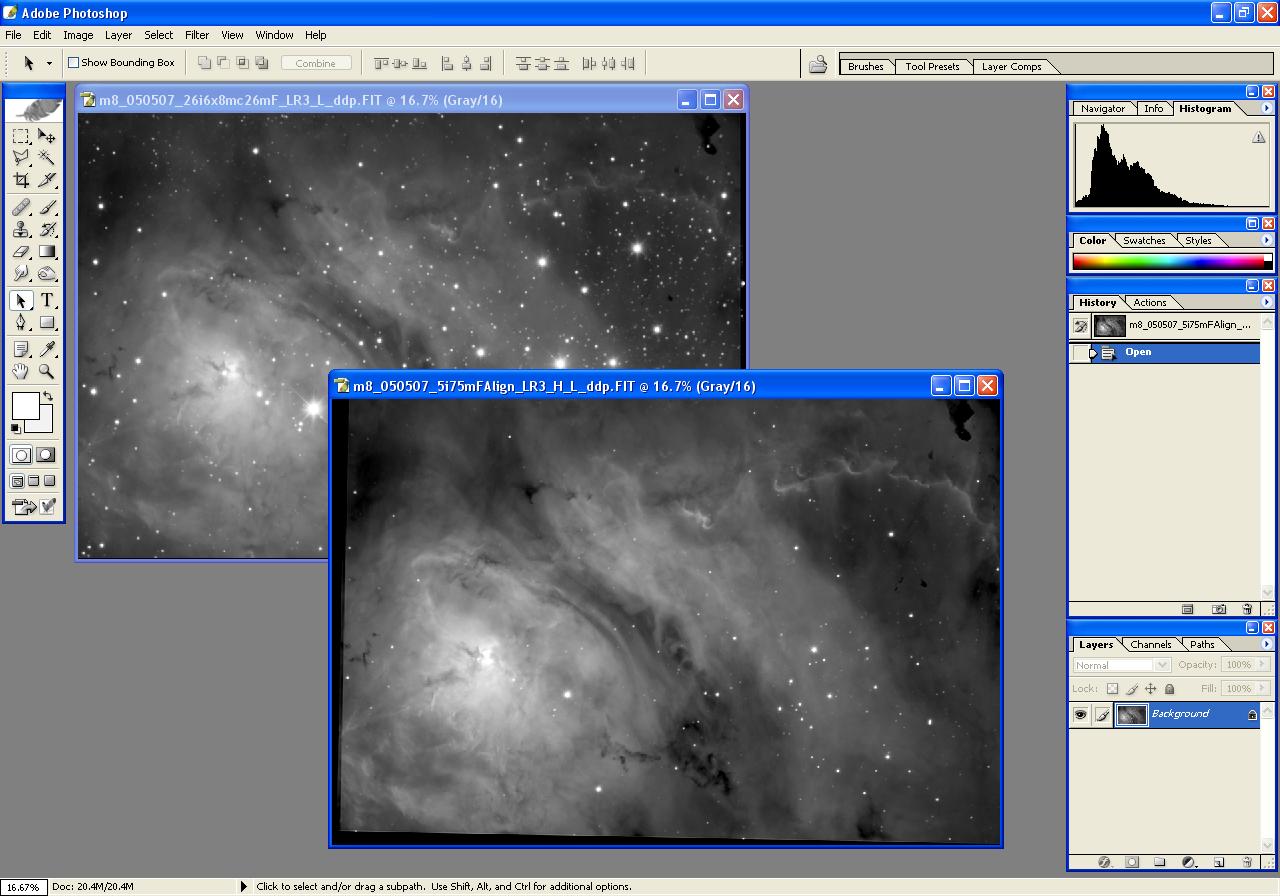Switch to the Zoom tool
The width and height of the screenshot is (1280, 896).
pos(47,372)
